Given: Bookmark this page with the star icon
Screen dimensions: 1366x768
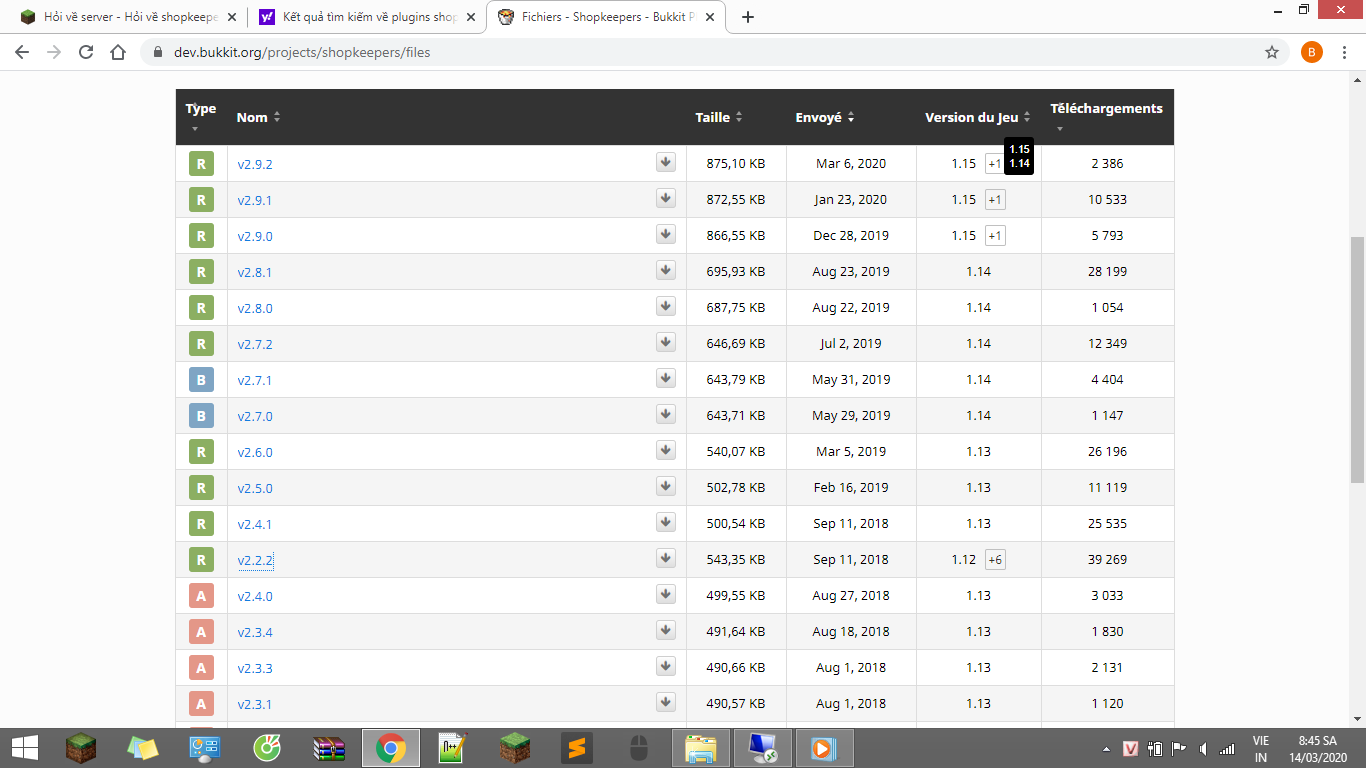Looking at the screenshot, I should (1272, 52).
